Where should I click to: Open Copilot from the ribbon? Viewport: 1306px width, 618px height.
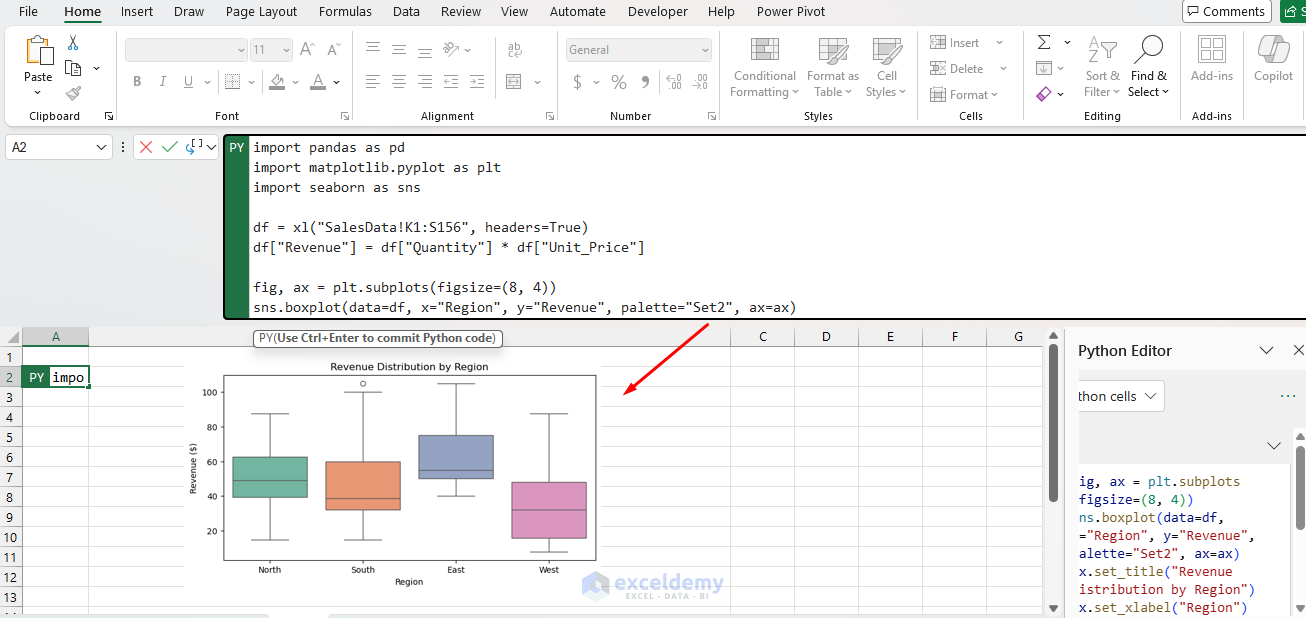[1273, 60]
